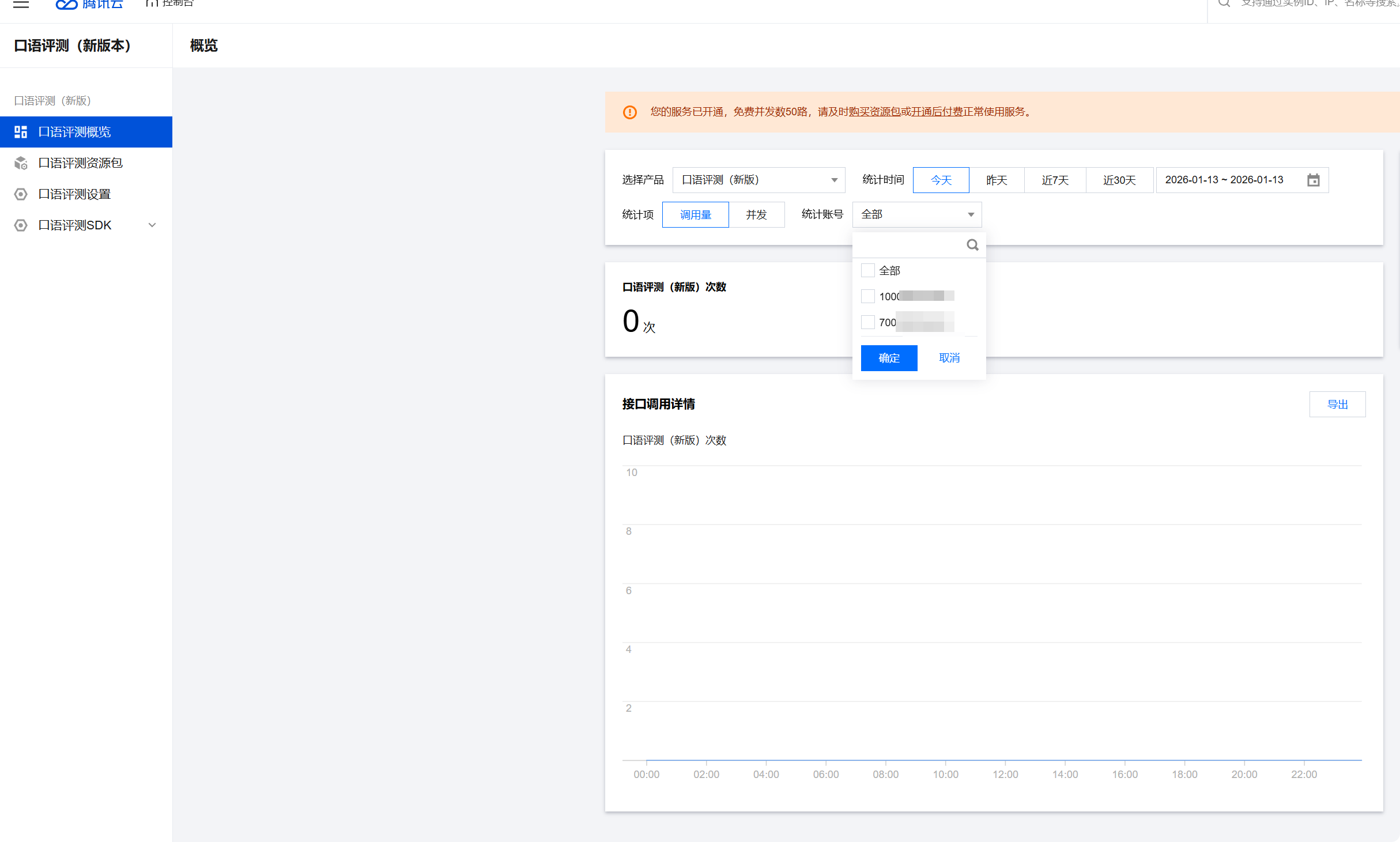Open the hamburger menu icon
The image size is (1400, 842).
(21, 4)
